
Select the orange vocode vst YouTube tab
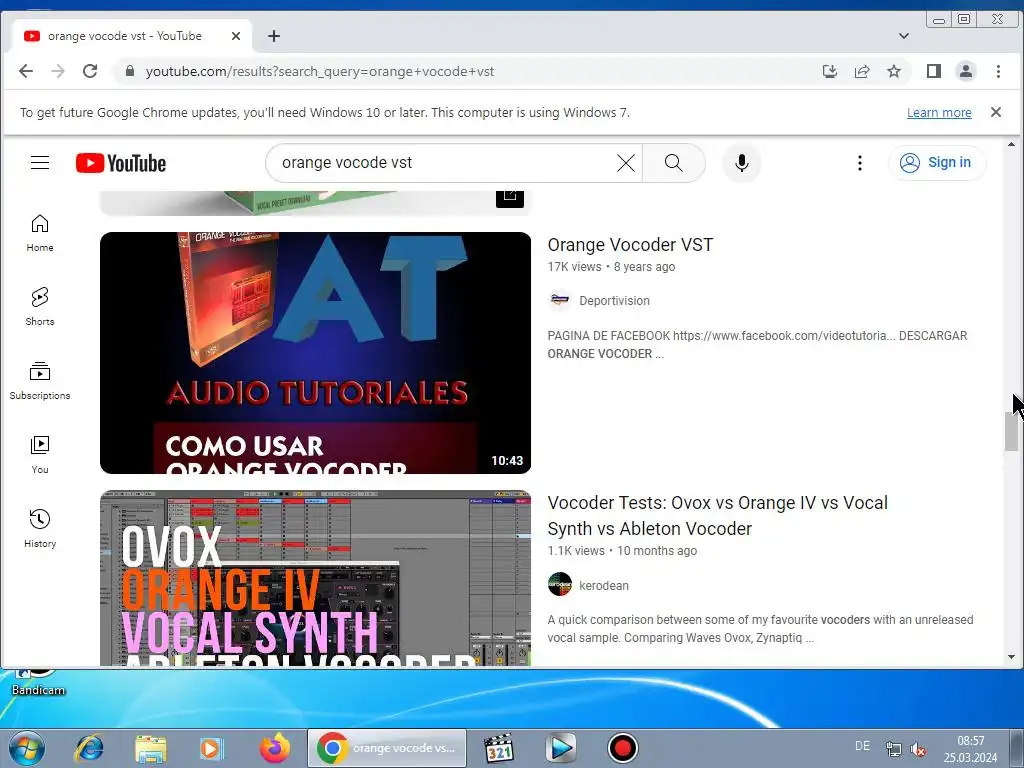125,36
